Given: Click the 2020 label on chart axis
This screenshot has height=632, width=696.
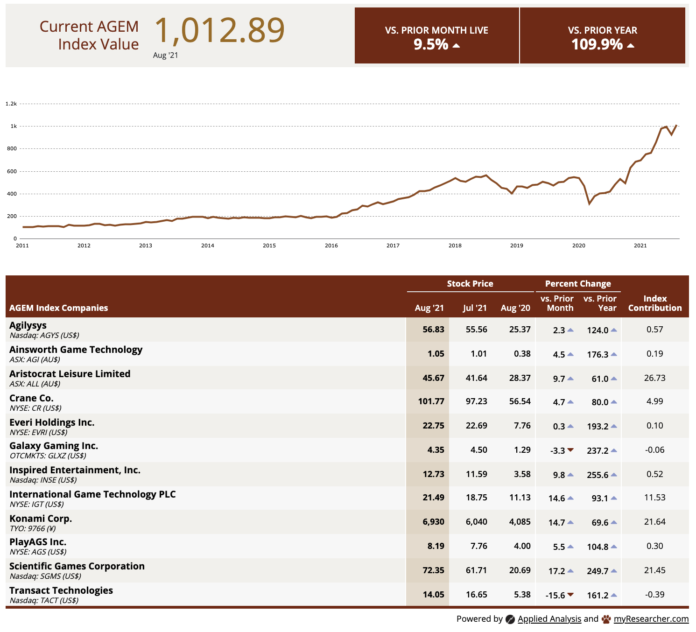Looking at the screenshot, I should pyautogui.click(x=578, y=245).
